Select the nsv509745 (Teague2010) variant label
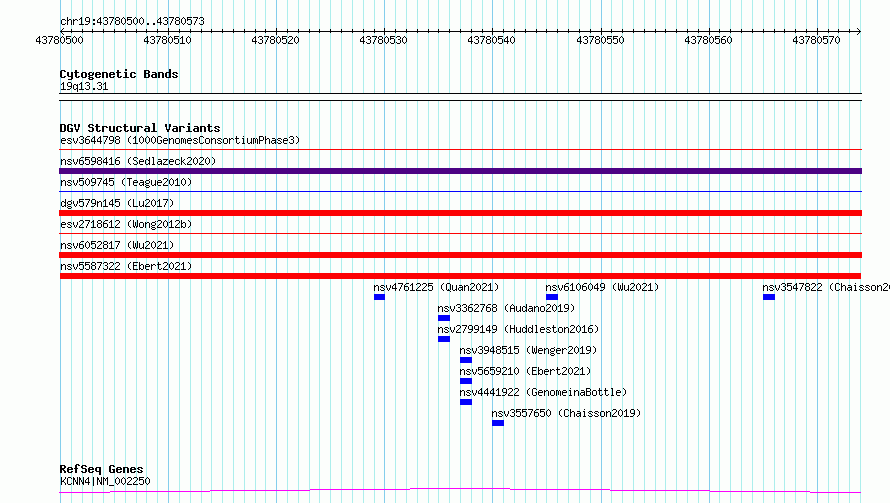This screenshot has width=890, height=503. coord(126,182)
